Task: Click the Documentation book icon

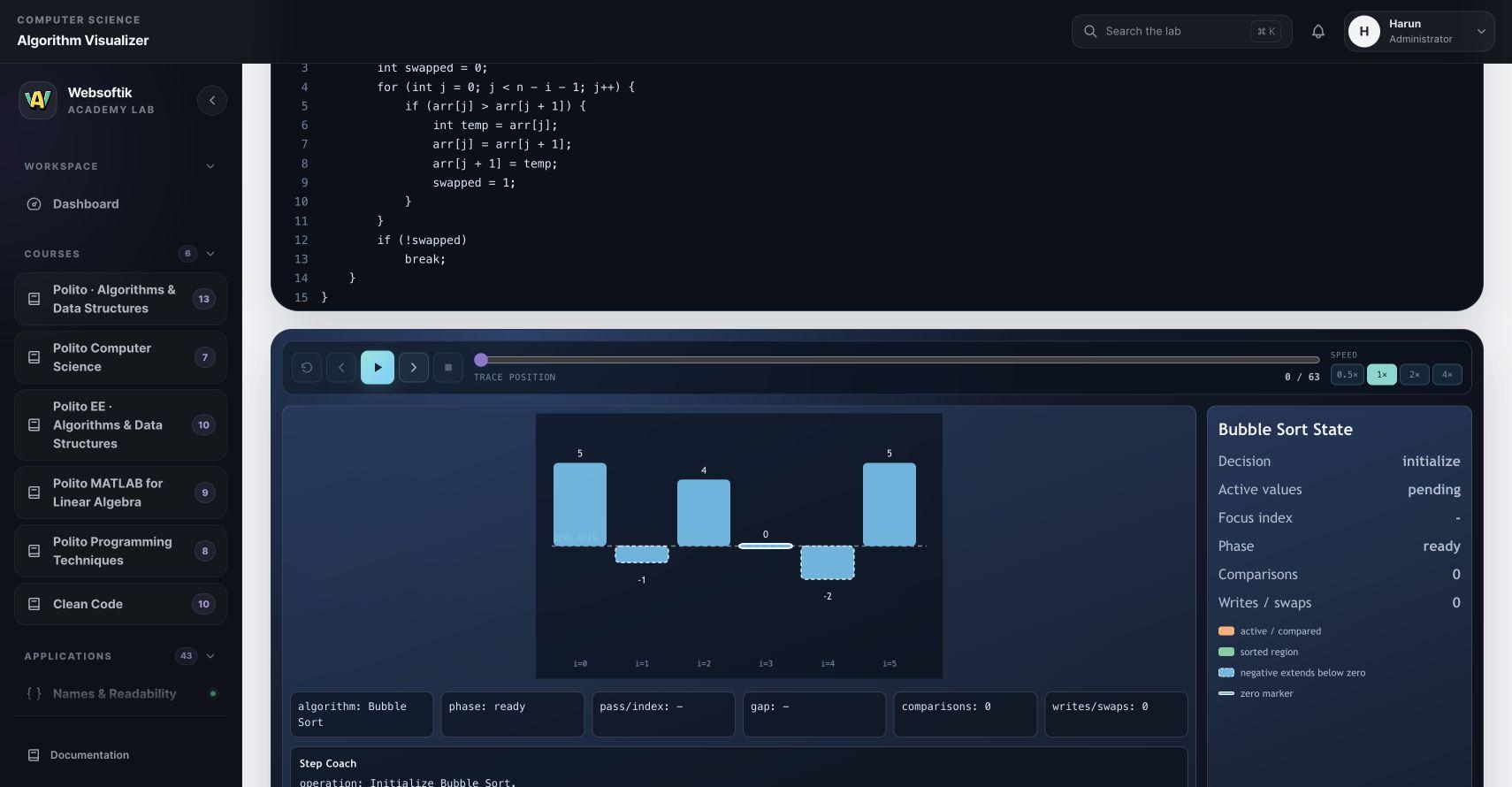Action: [34, 755]
